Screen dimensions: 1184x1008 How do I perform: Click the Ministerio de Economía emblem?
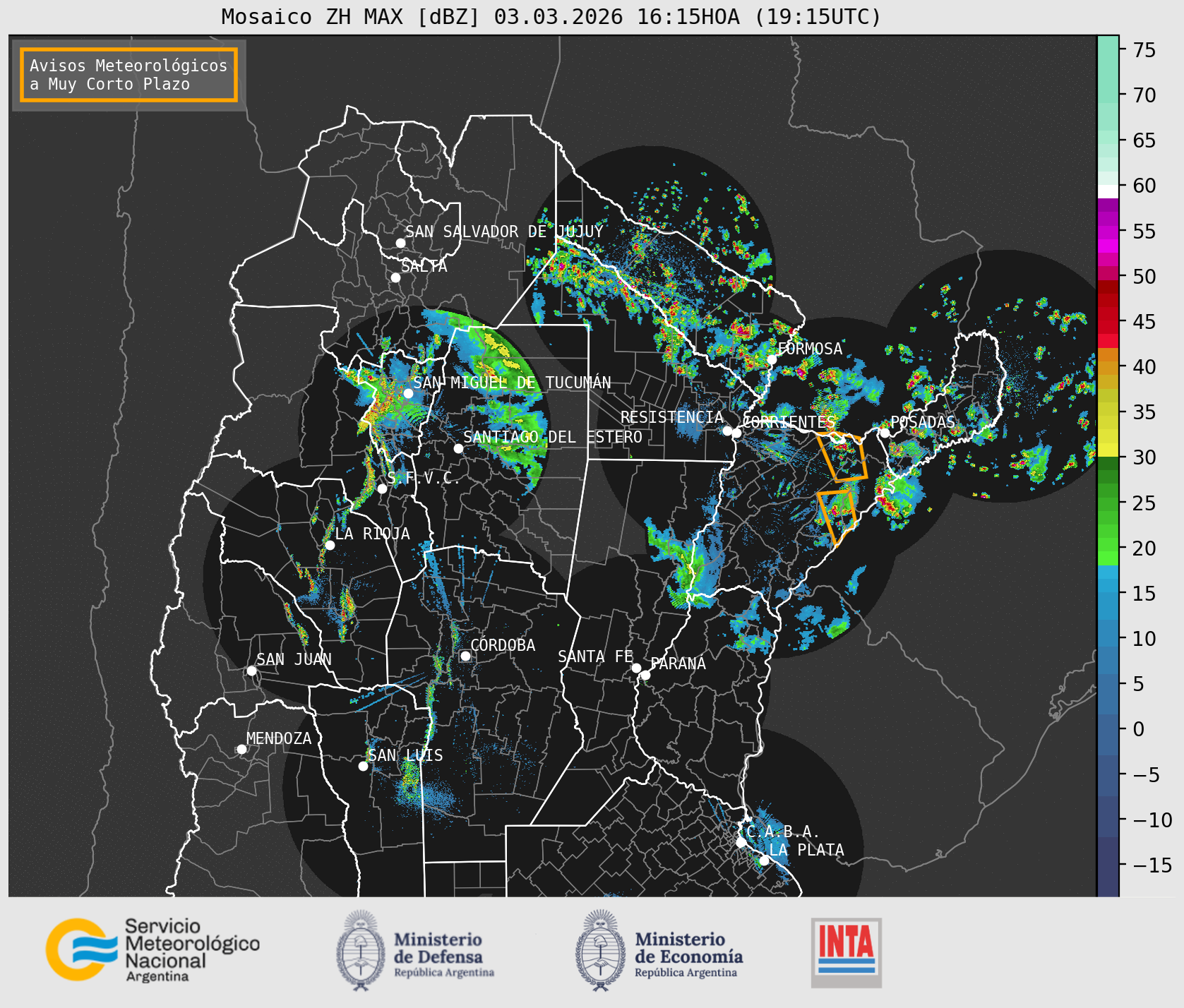click(601, 950)
